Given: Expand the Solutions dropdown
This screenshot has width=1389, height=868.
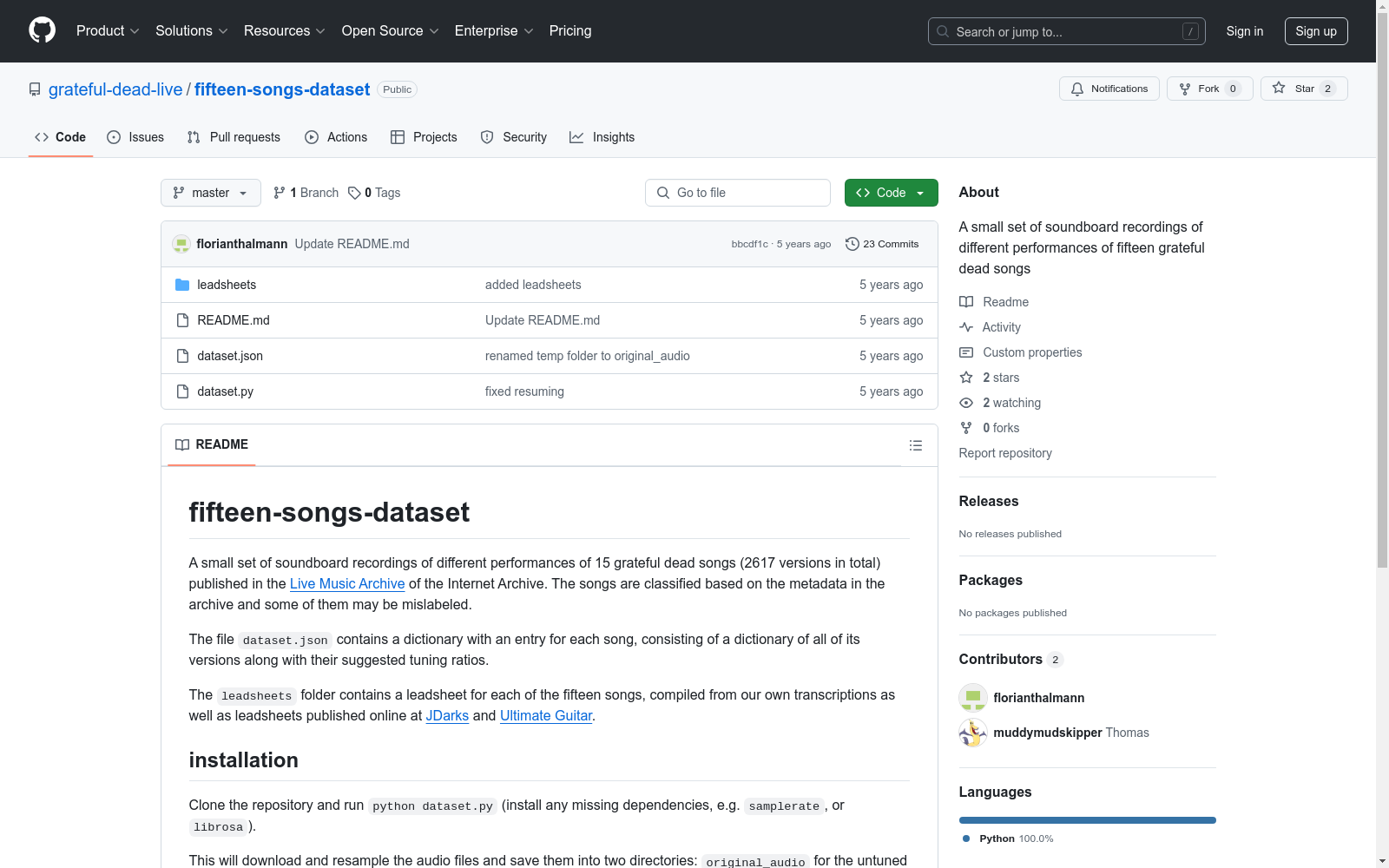Looking at the screenshot, I should pos(191,31).
